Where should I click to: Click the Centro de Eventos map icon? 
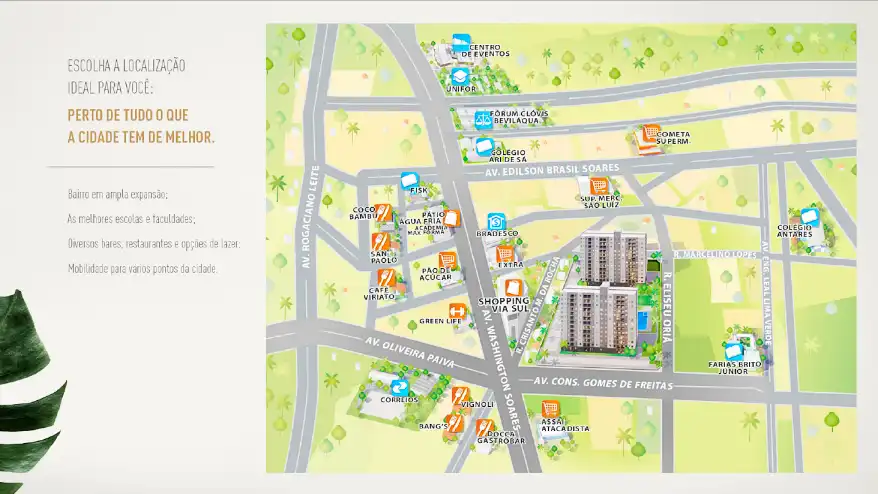coord(461,43)
